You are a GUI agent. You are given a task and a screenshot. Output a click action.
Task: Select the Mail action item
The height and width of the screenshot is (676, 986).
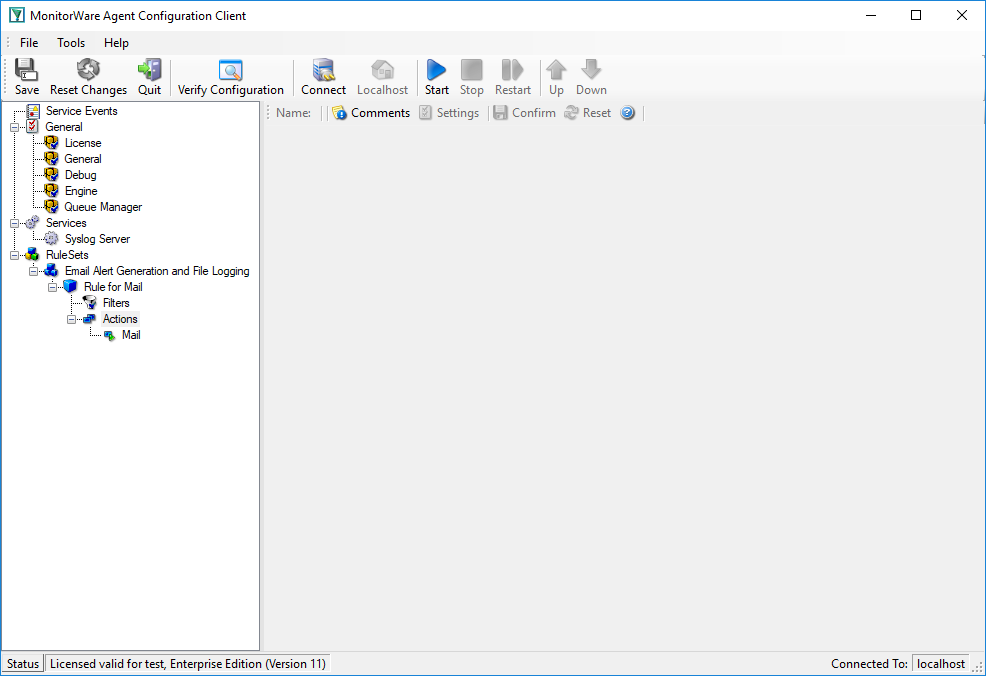(131, 335)
